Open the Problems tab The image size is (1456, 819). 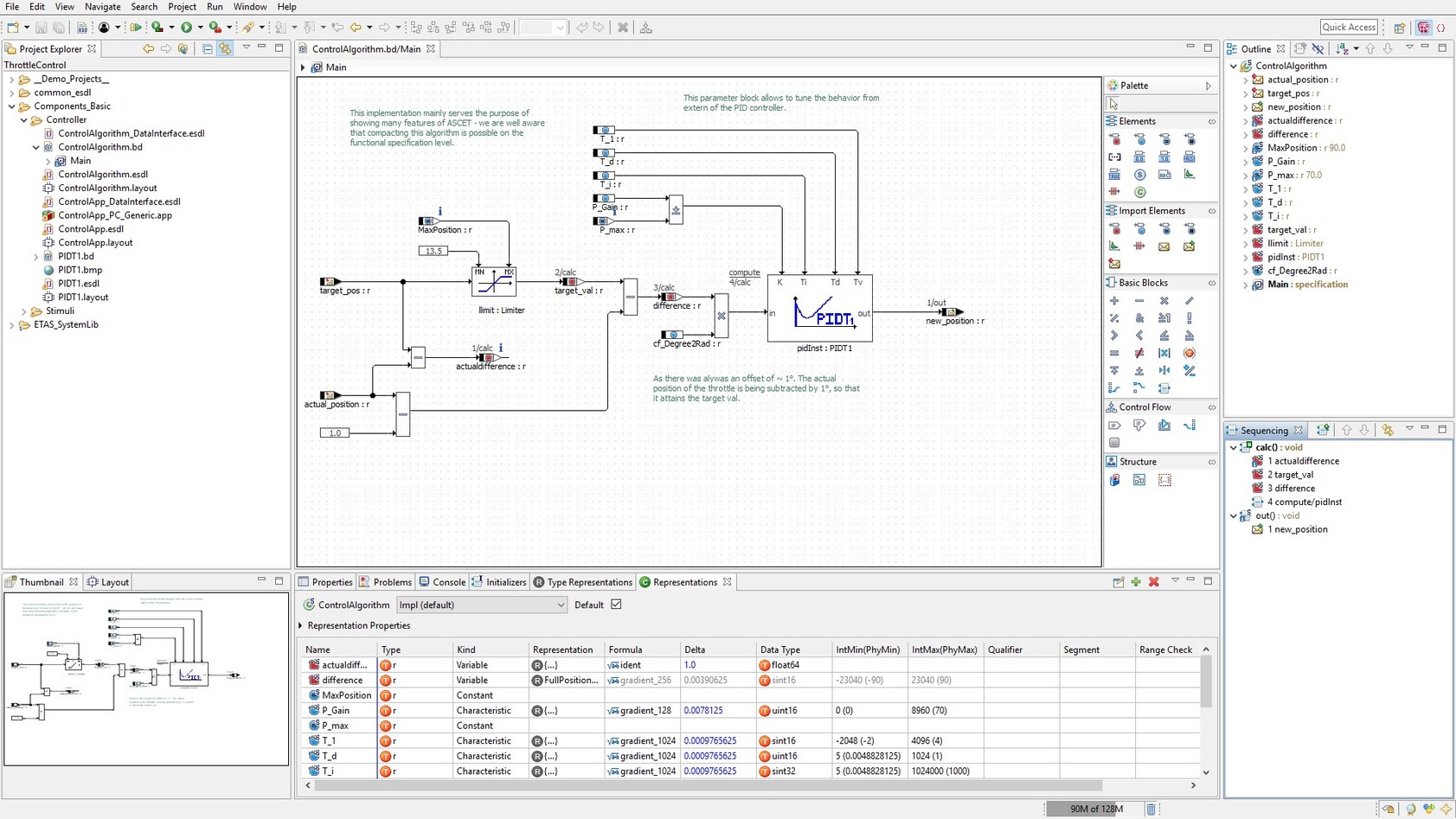[385, 582]
